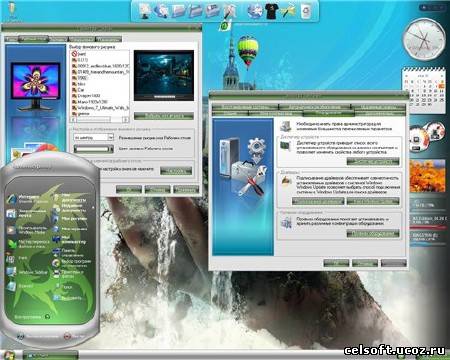Screen dimensions: 450x360
Task: Open the recycle bin icon in top dock
Action: [306, 11]
